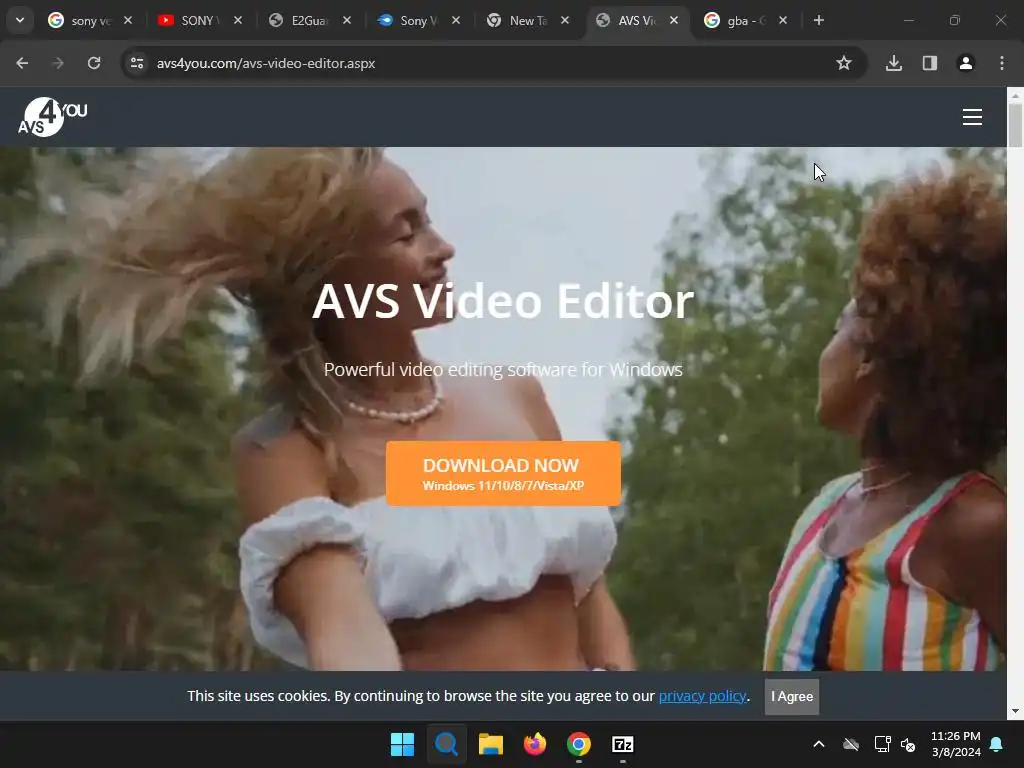The image size is (1024, 768).
Task: Click the OneDrive cloud tray icon
Action: (x=851, y=744)
